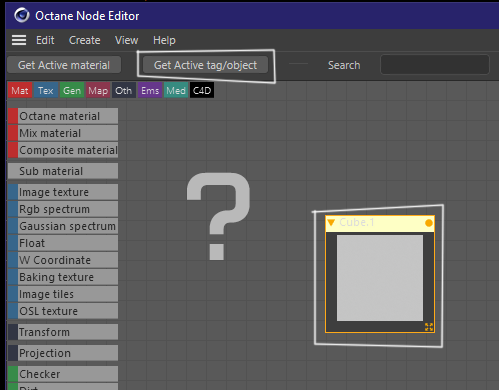
Task: Add an Image texture node
Action: 63,192
